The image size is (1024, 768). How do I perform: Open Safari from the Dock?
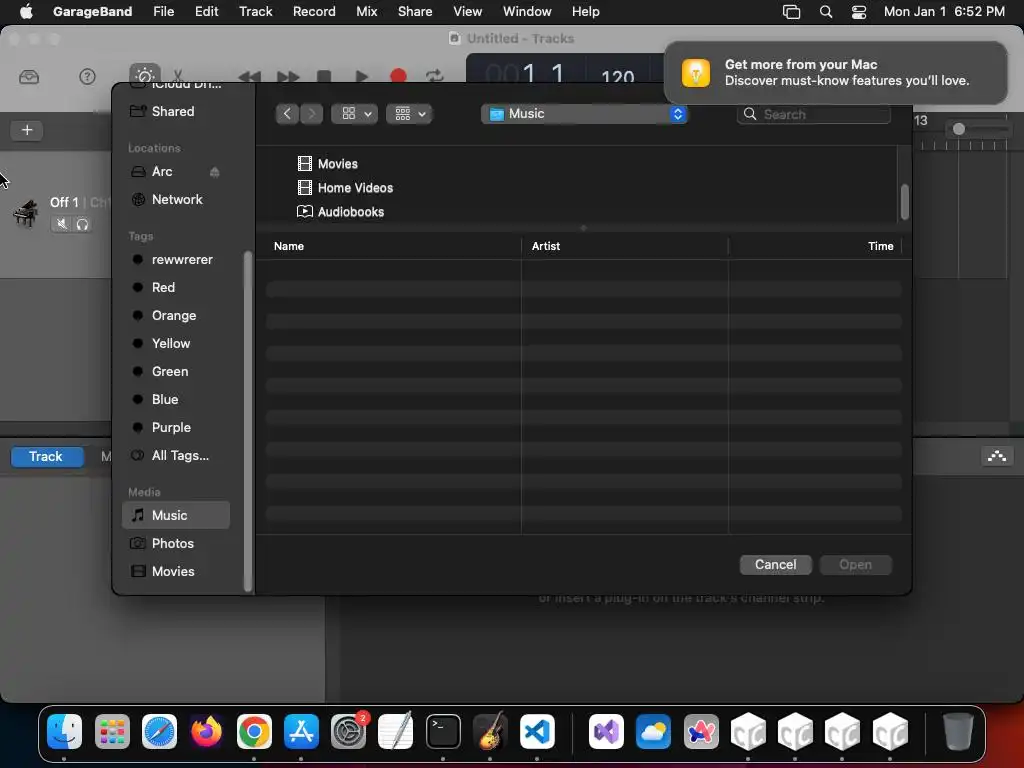(159, 731)
